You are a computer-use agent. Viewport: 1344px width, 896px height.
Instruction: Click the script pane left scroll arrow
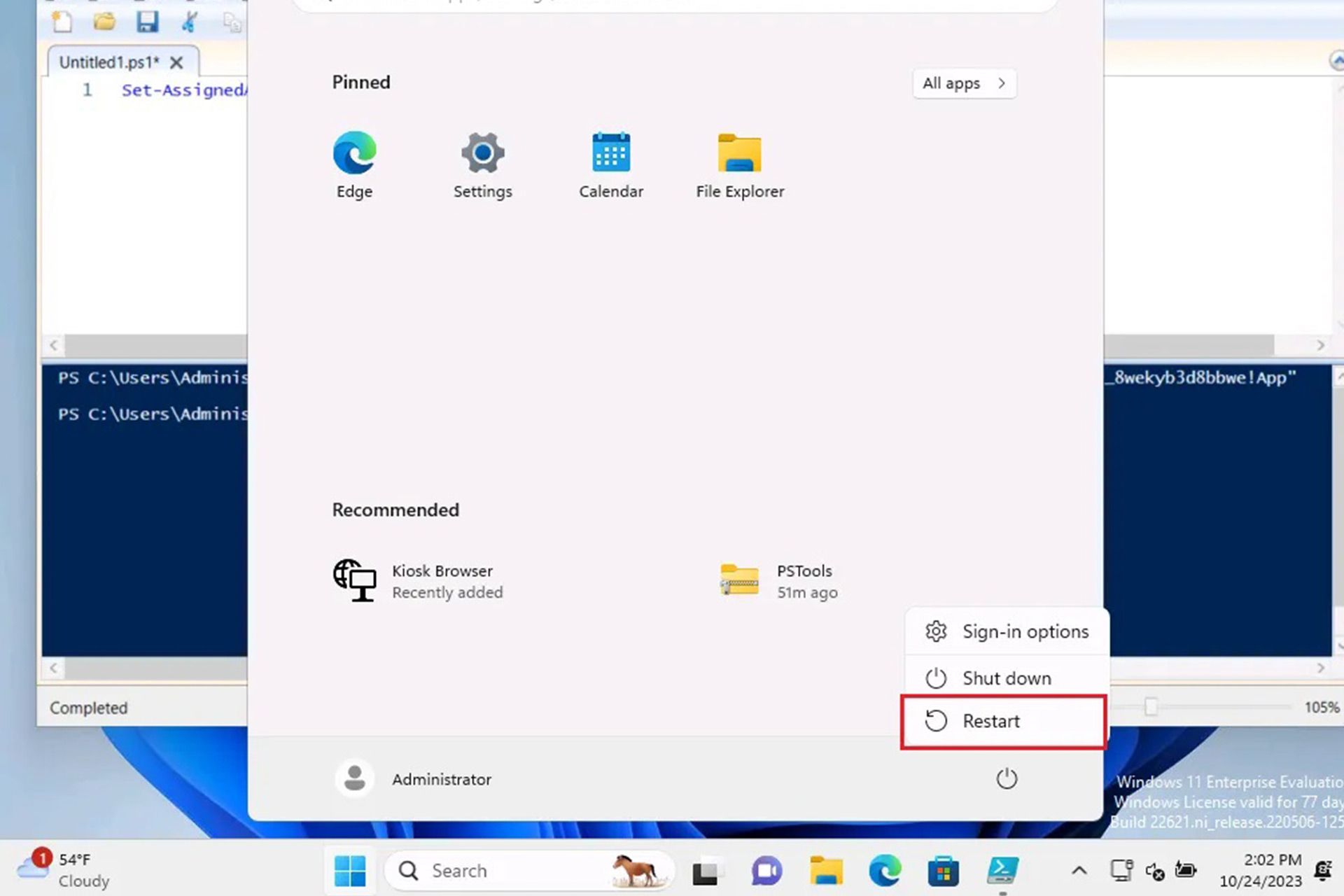[54, 345]
